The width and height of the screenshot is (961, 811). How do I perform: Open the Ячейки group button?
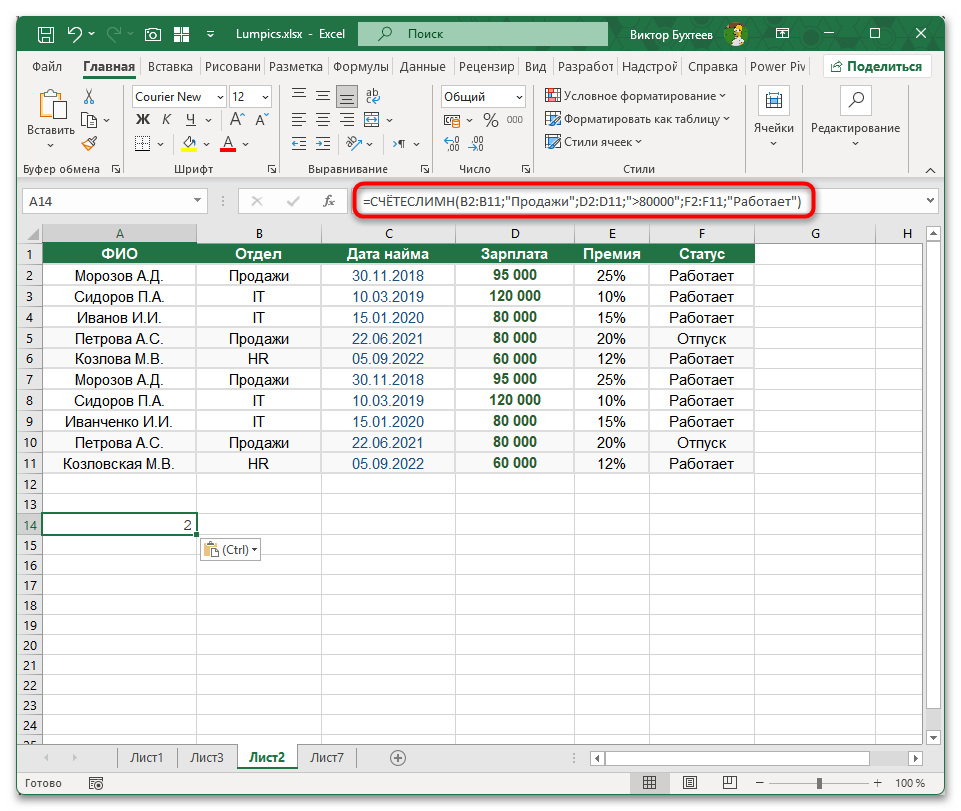click(x=773, y=117)
